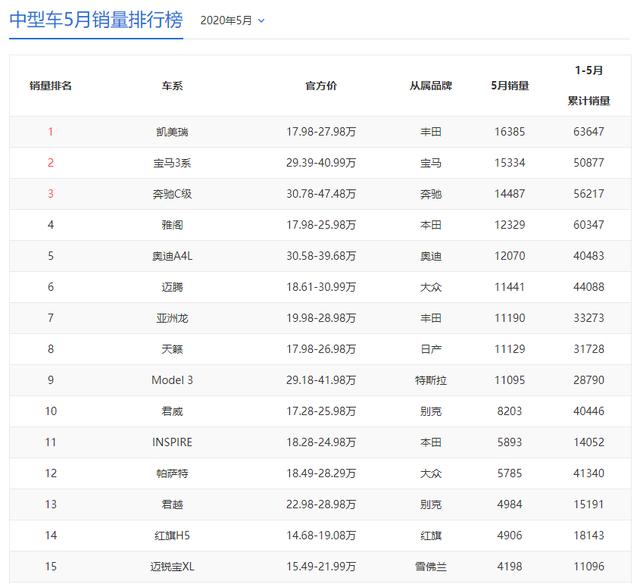The width and height of the screenshot is (640, 584).
Task: Click the price 29.18-41.98万
Action: click(x=321, y=380)
